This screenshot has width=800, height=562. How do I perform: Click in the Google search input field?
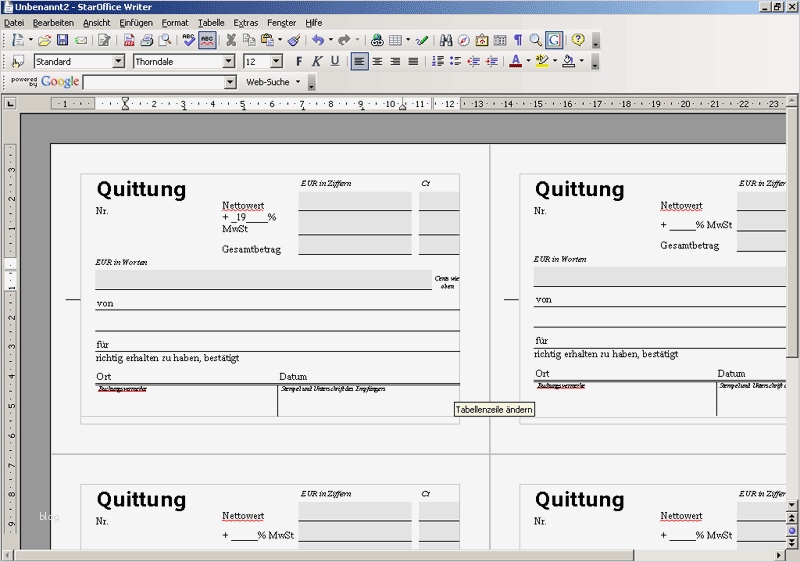[x=154, y=82]
